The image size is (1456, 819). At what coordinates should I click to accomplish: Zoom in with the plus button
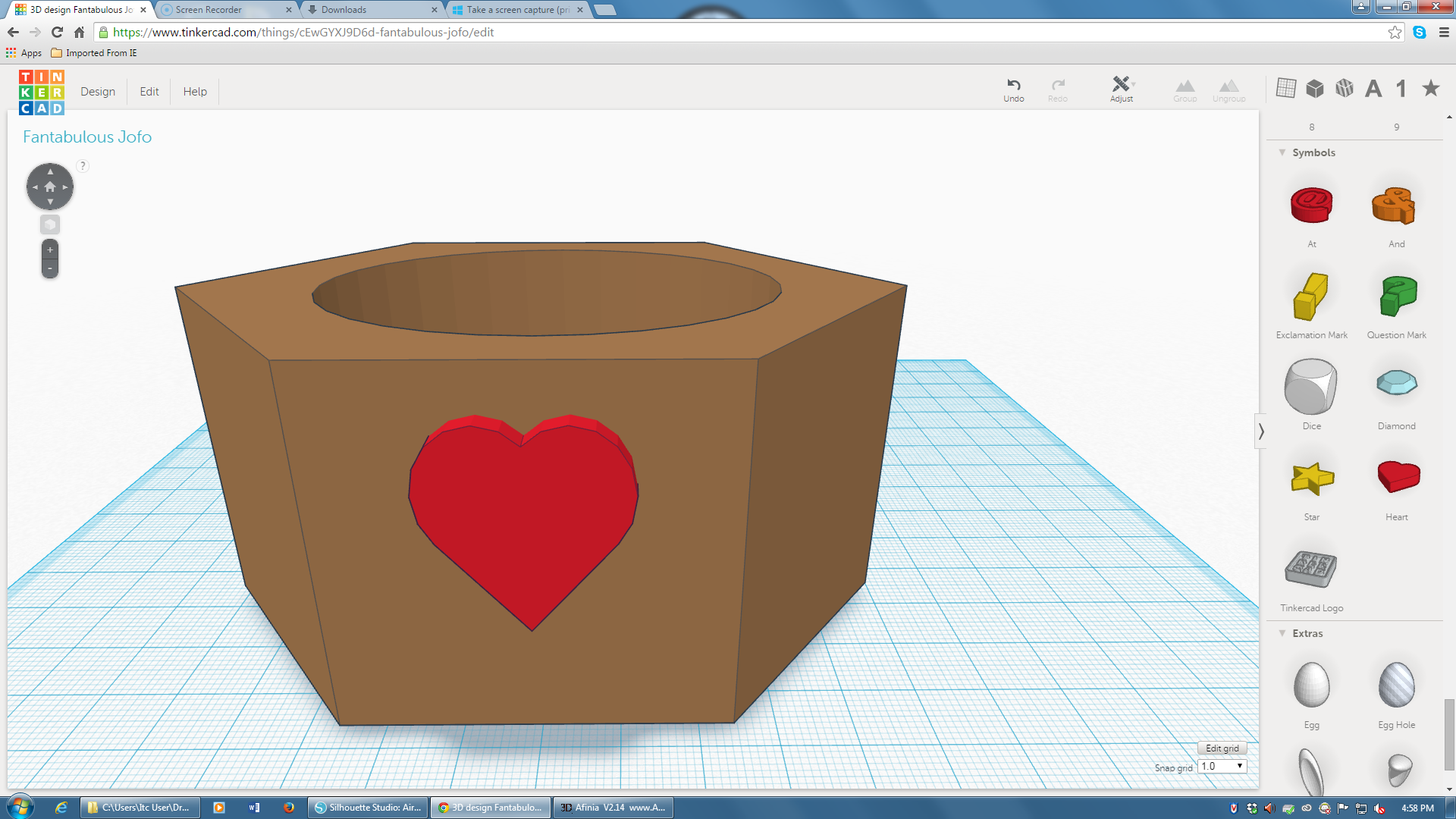(50, 249)
